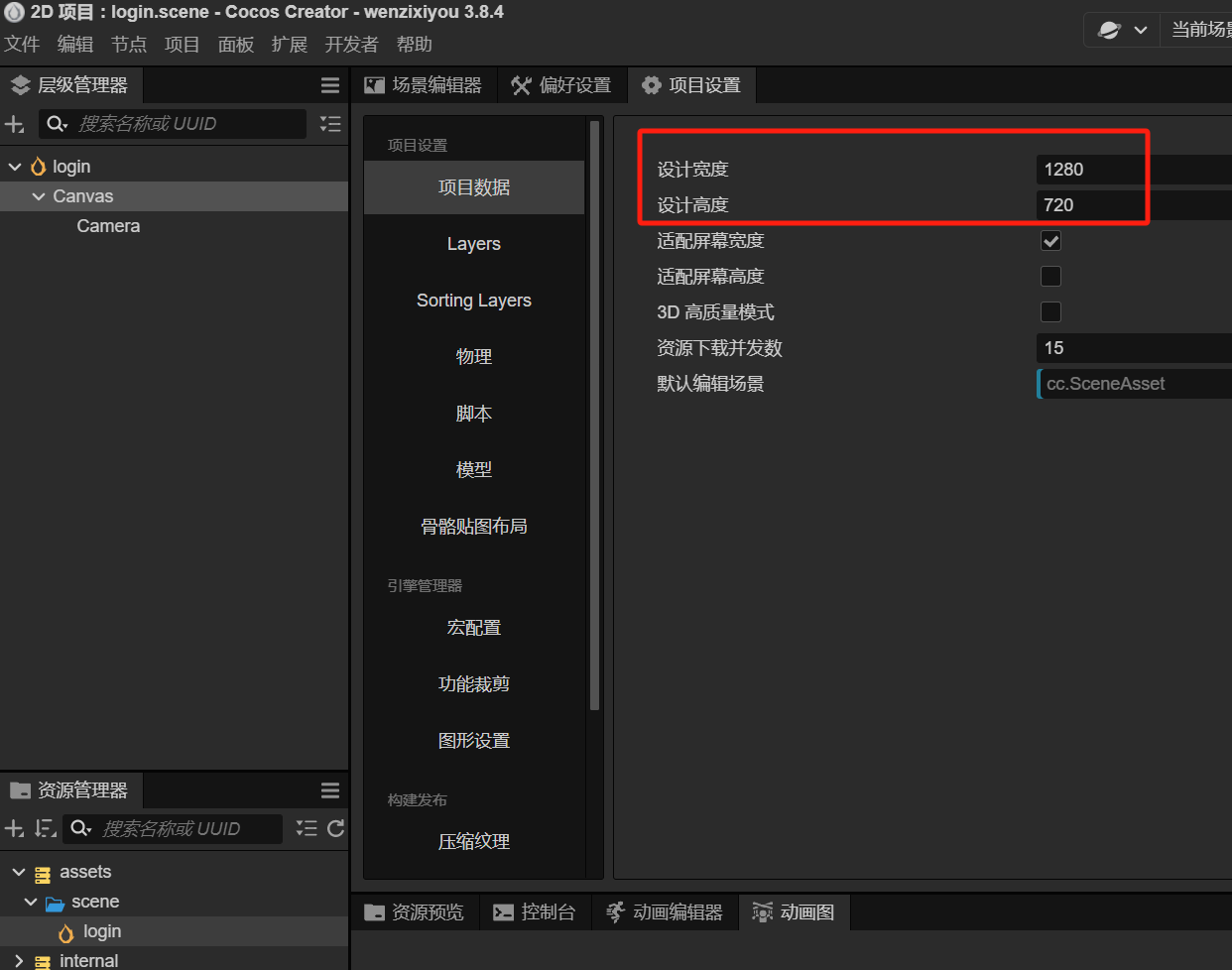Click the internal database icon
1232x970 pixels.
pos(43,961)
